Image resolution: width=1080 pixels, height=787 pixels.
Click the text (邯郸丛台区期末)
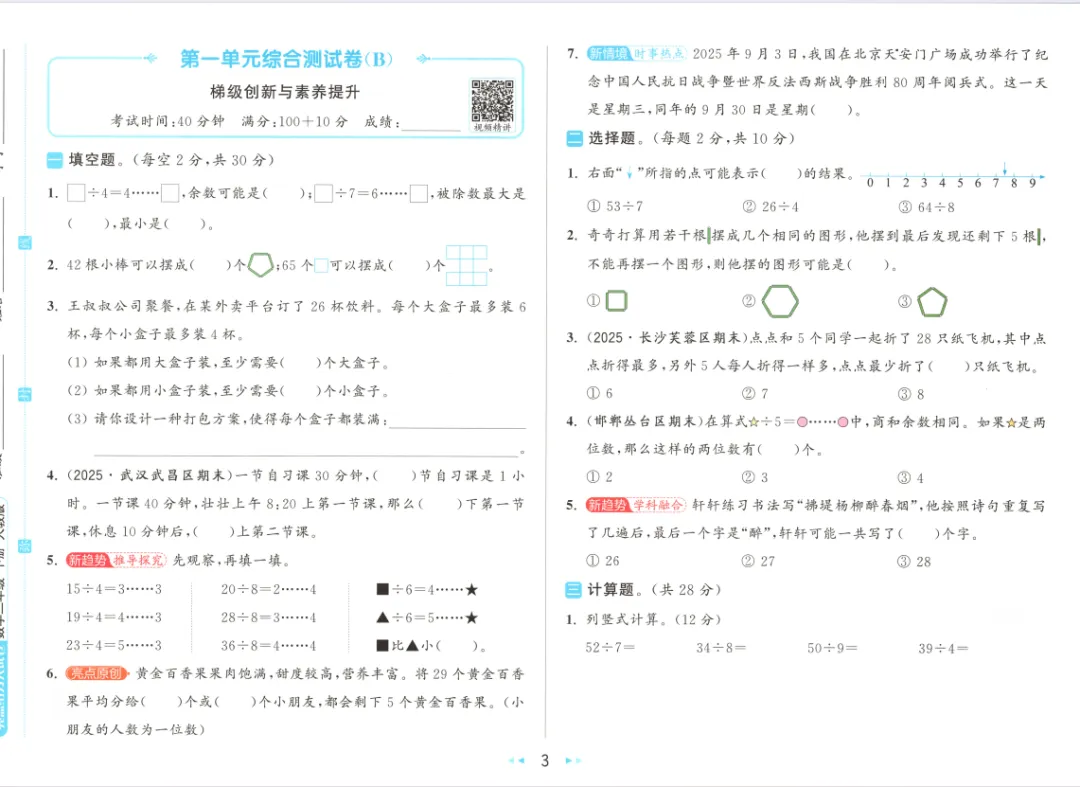pos(645,421)
